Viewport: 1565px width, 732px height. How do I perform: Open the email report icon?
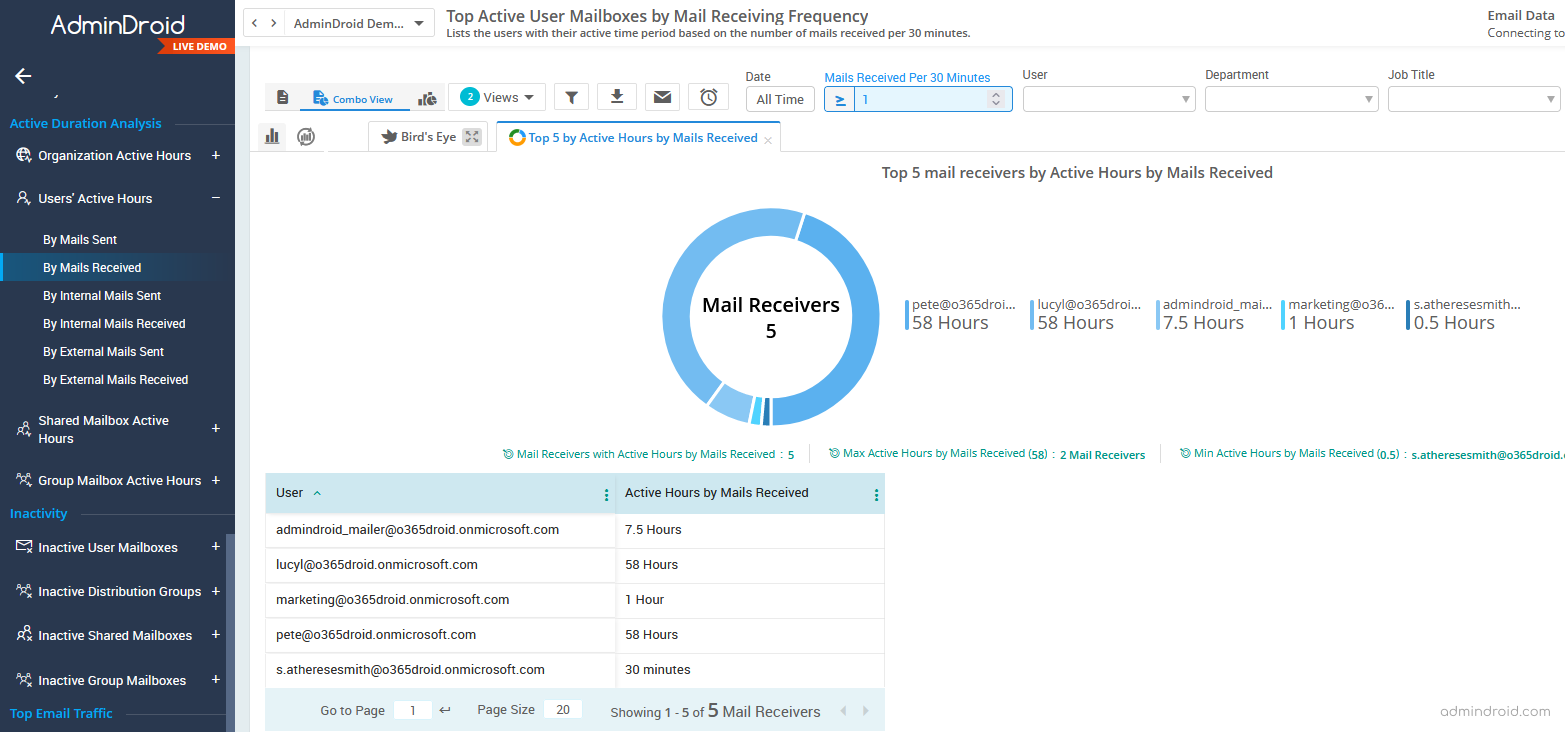[x=661, y=96]
